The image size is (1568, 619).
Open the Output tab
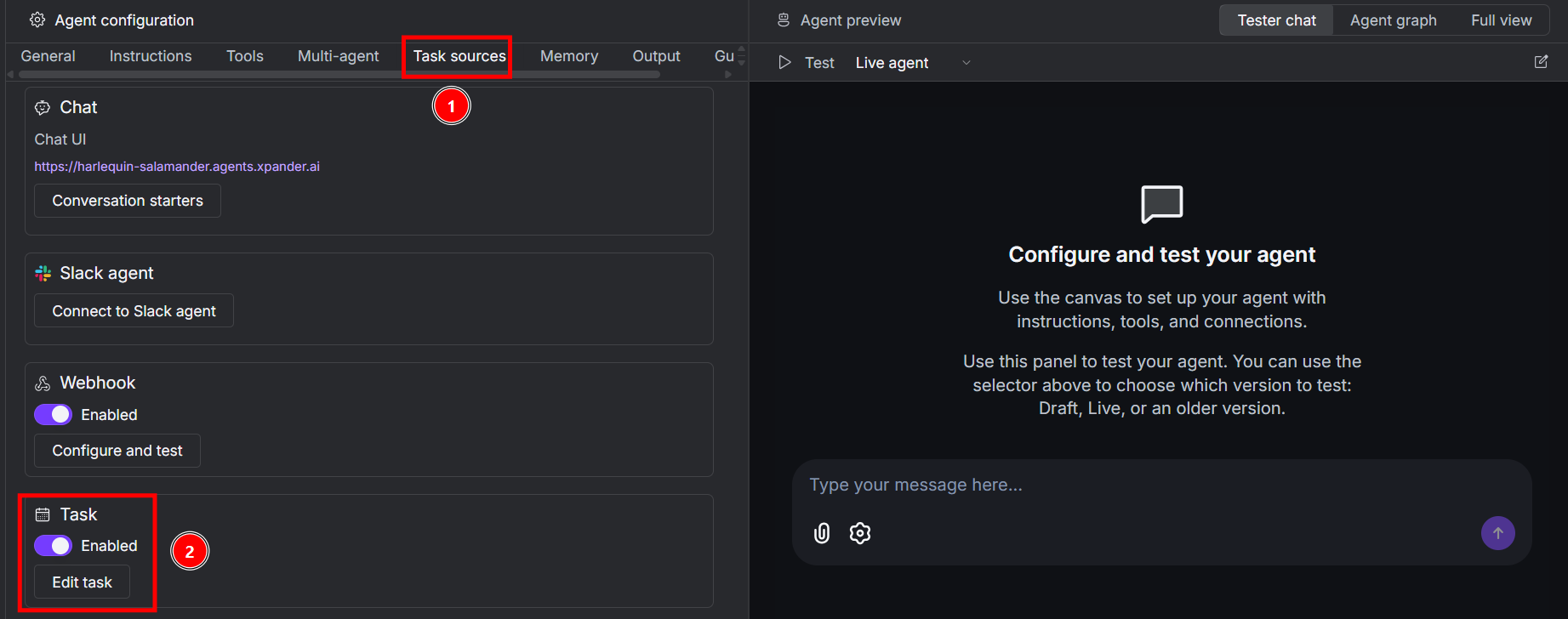pos(656,56)
